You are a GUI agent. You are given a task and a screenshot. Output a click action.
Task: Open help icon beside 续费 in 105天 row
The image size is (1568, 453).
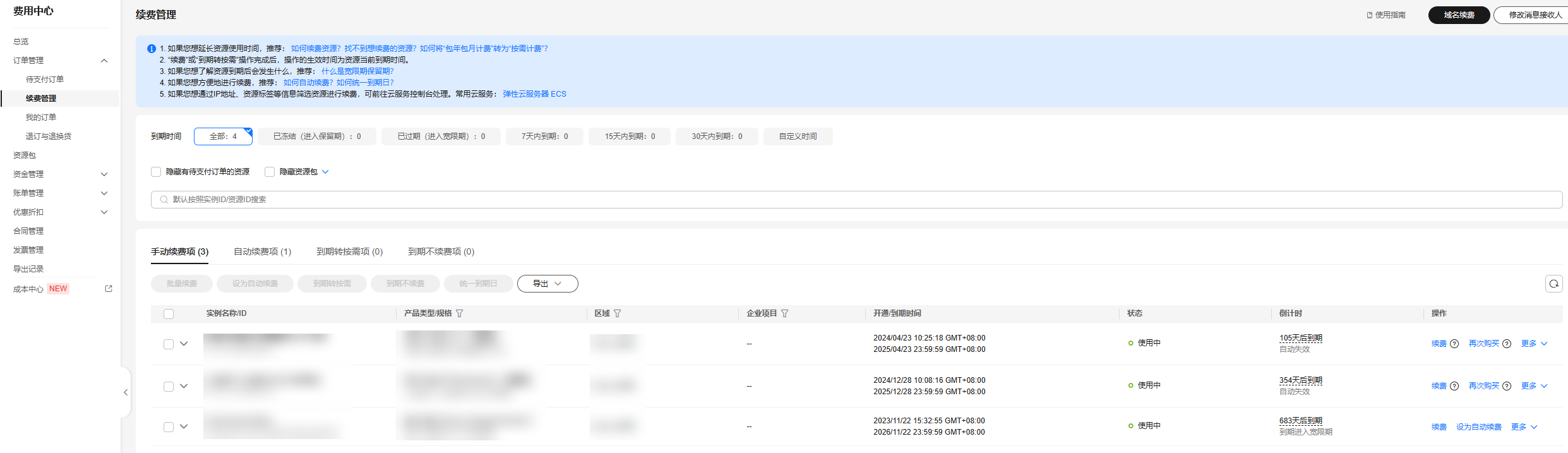tap(1454, 344)
